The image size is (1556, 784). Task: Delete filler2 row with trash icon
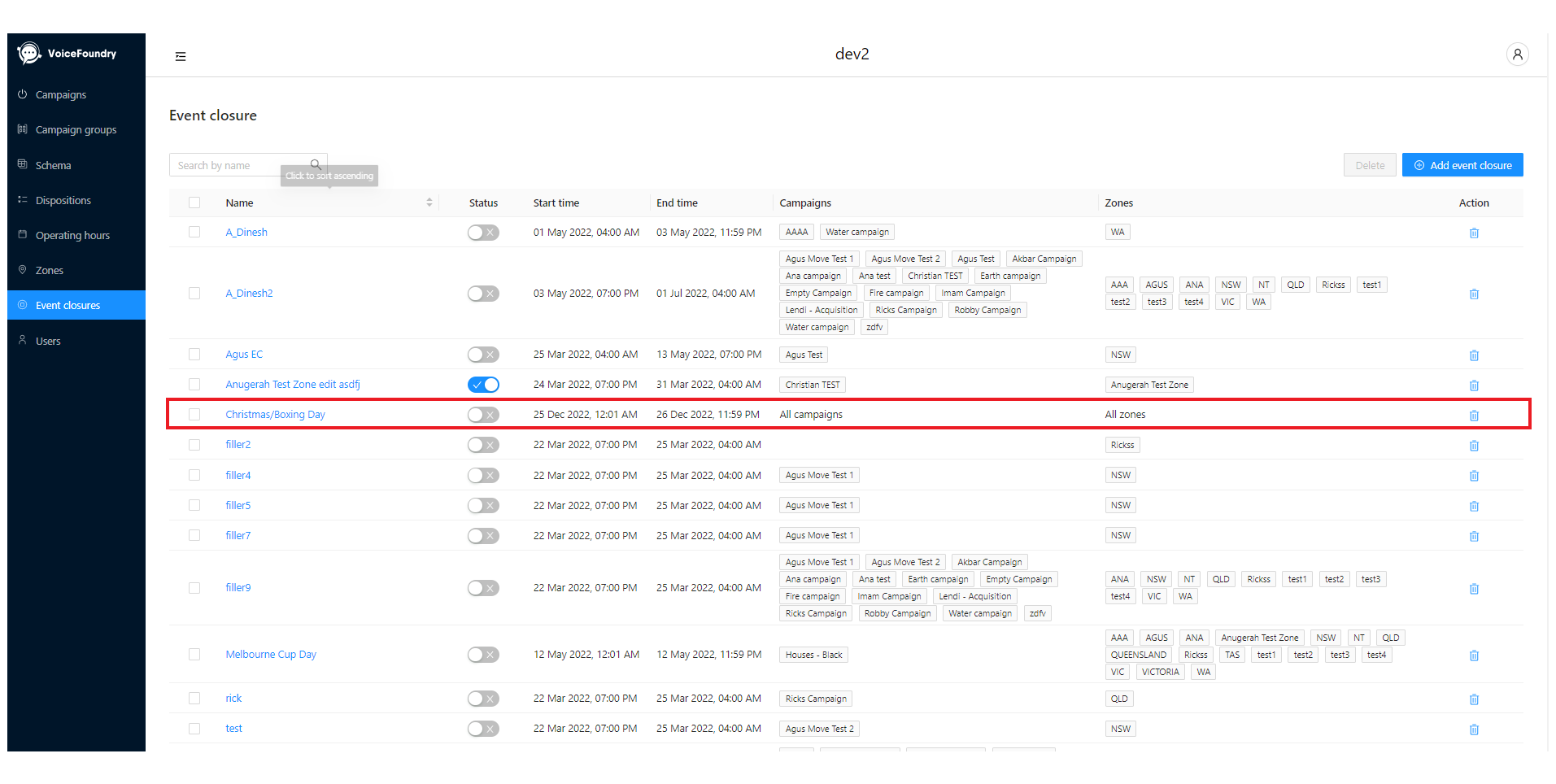tap(1474, 446)
